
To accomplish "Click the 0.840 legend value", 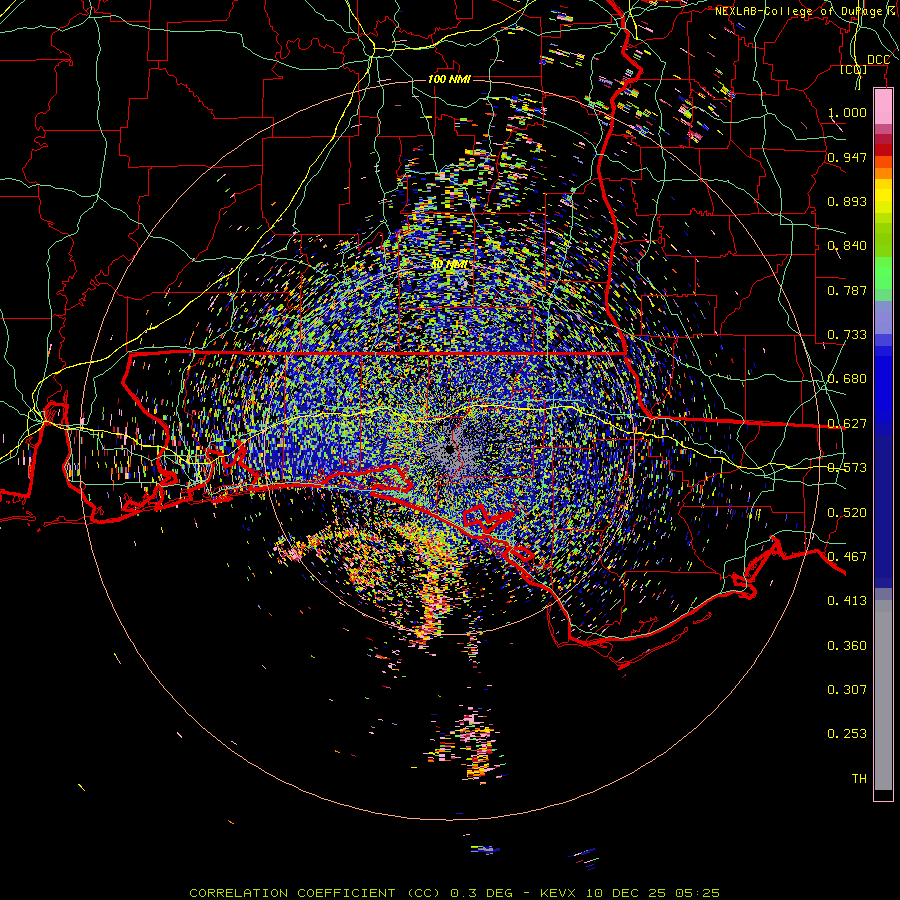I will (x=847, y=246).
